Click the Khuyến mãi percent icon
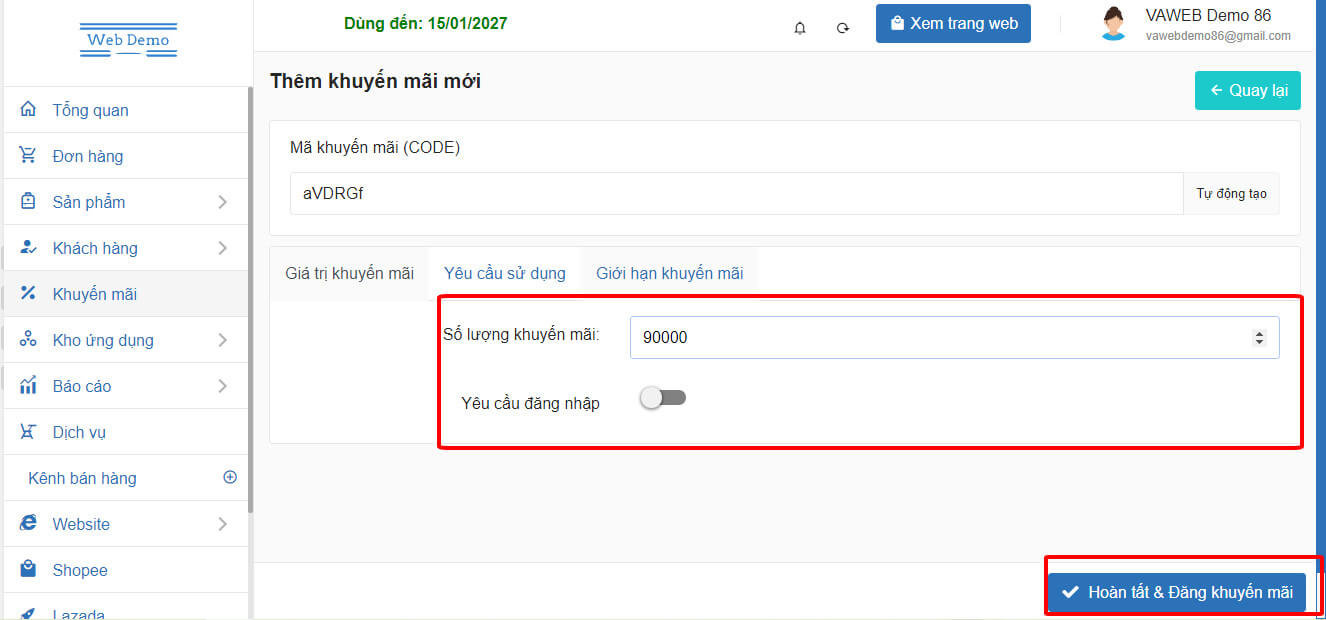 tap(28, 294)
